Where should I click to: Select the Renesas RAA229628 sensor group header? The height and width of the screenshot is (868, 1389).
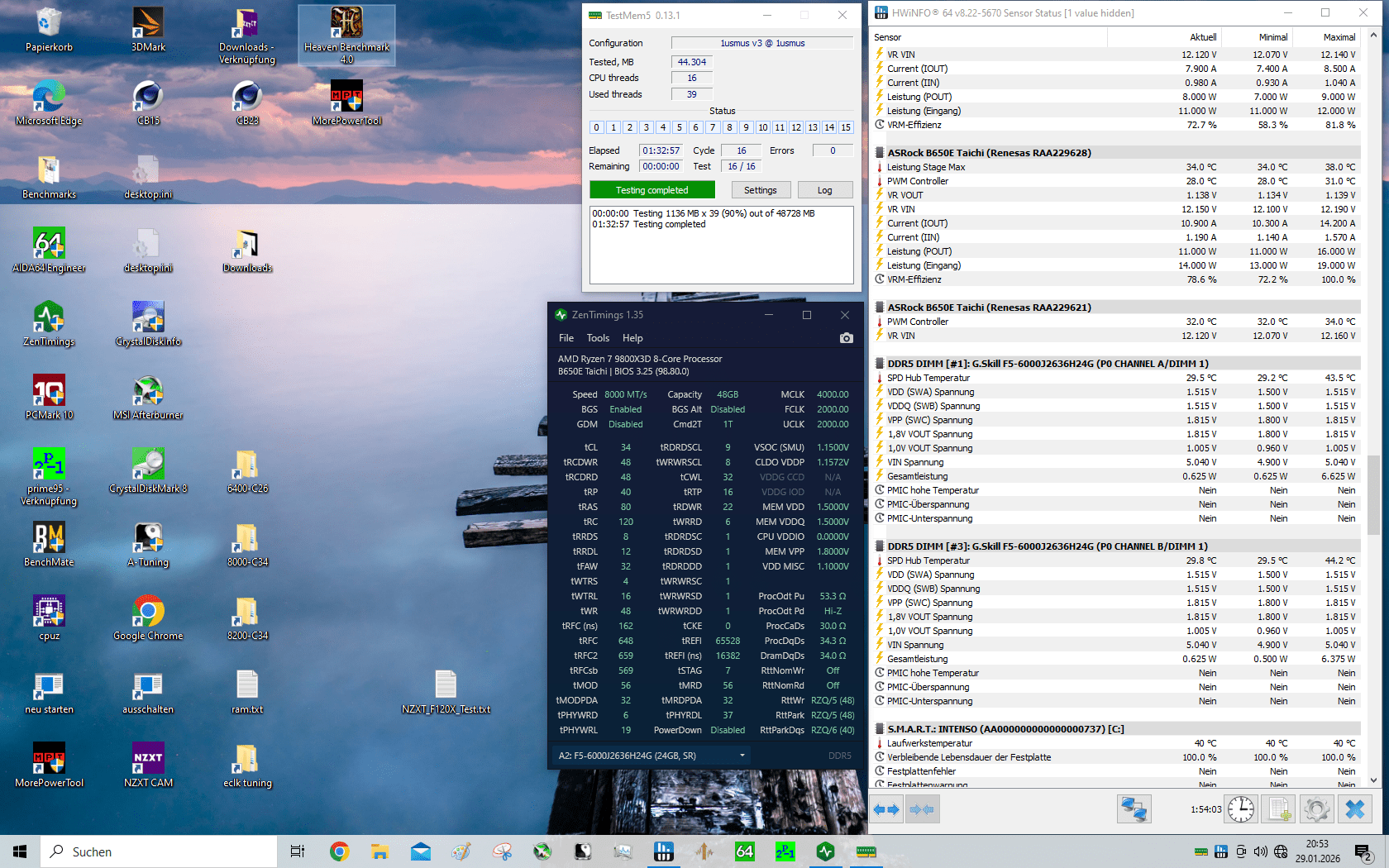(x=1117, y=153)
